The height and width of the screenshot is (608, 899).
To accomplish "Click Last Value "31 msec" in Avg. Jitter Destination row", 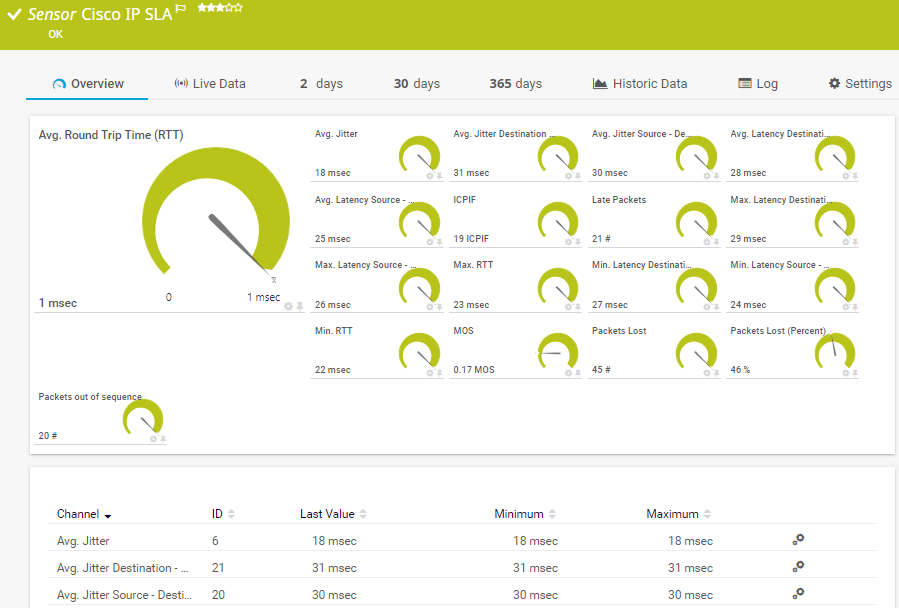I will point(334,568).
